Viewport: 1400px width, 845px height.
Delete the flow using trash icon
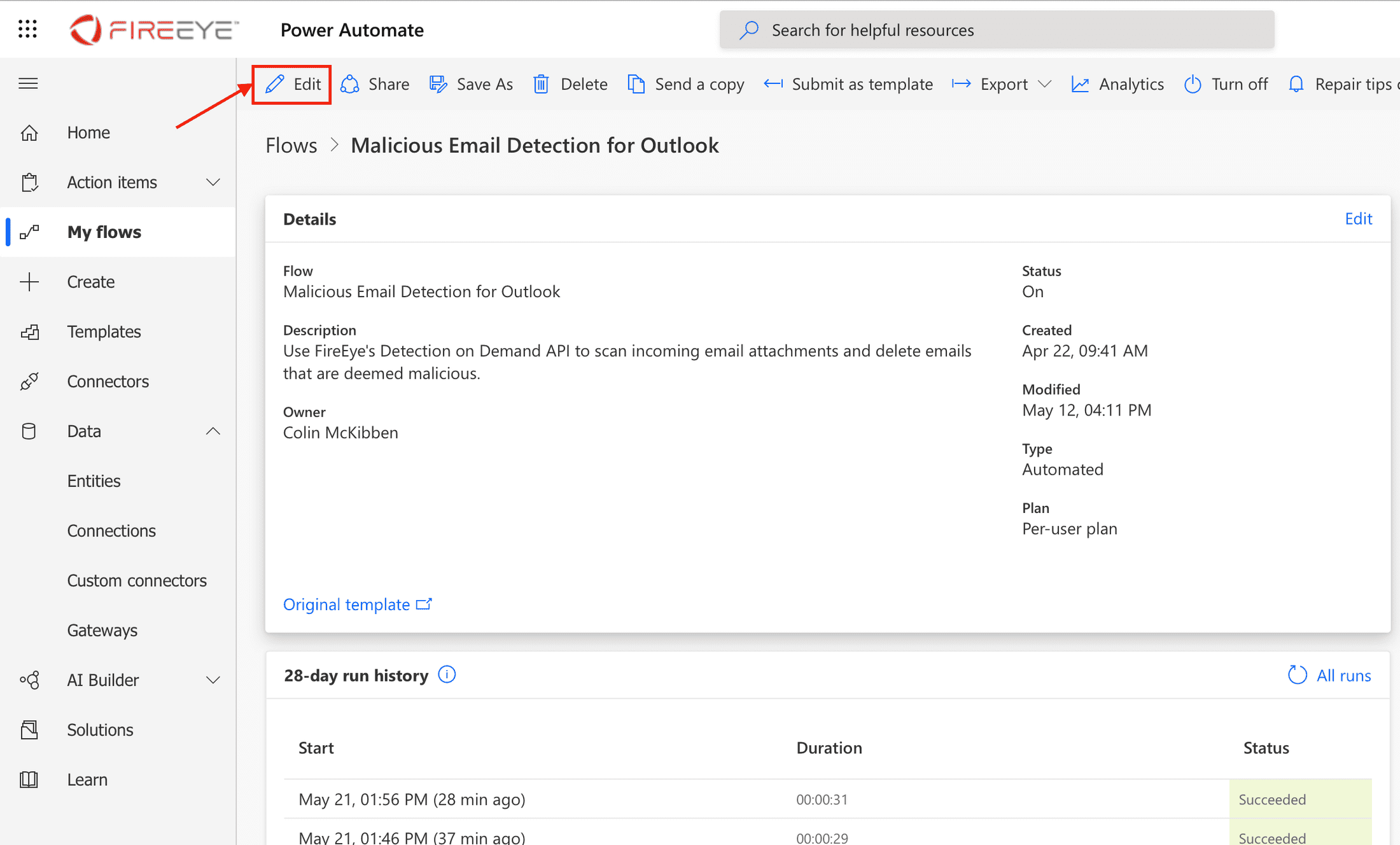(x=541, y=83)
